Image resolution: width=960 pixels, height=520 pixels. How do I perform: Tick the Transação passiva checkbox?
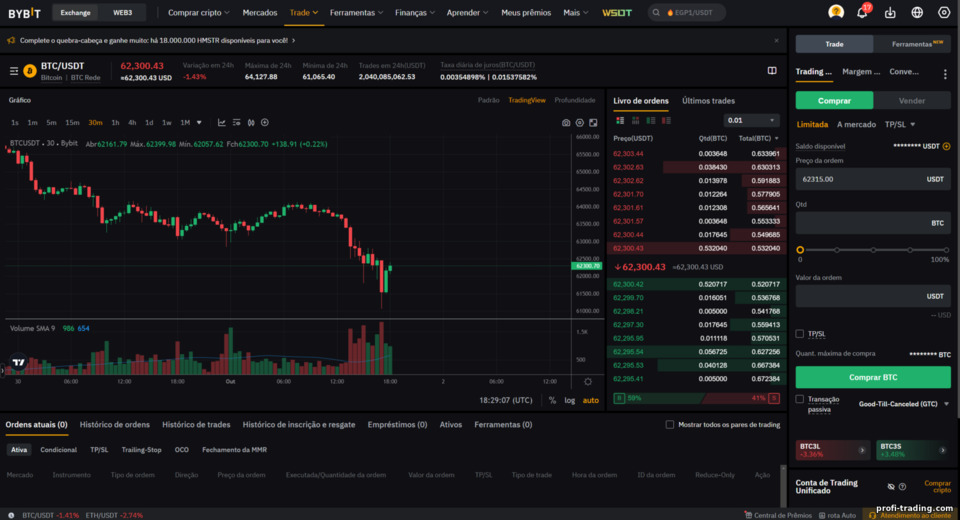point(800,399)
